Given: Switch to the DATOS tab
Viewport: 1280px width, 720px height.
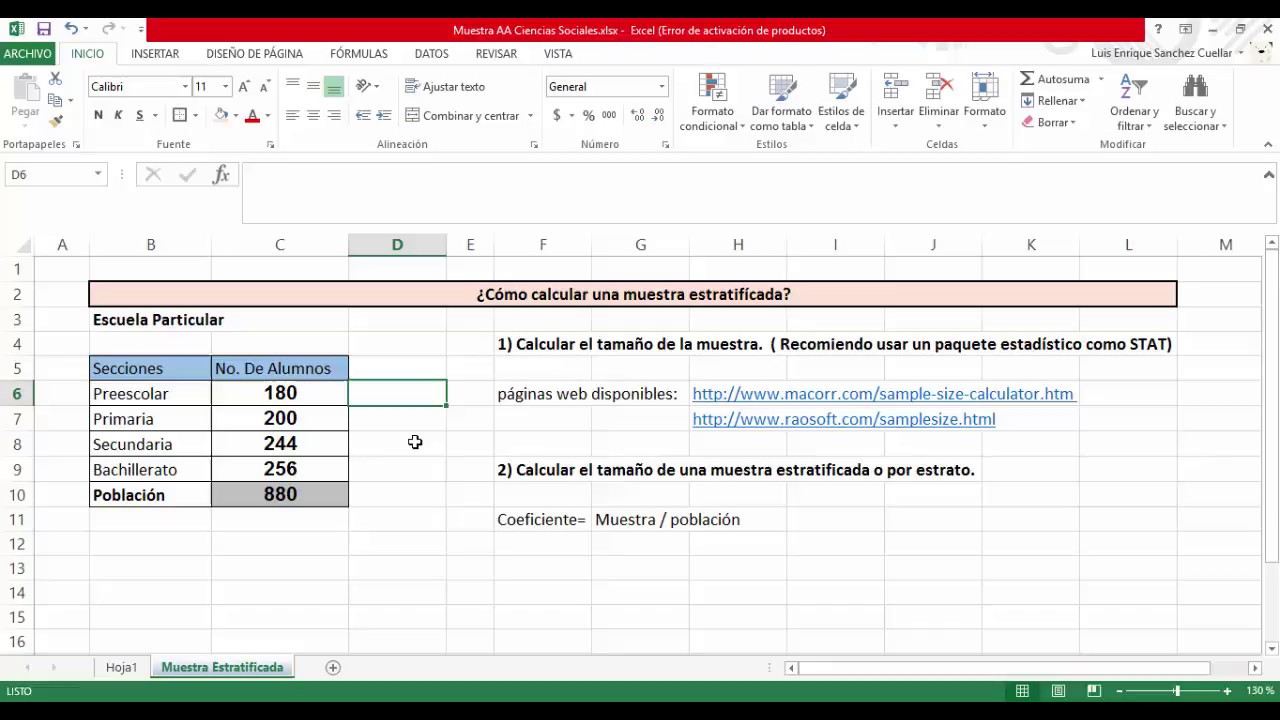Looking at the screenshot, I should 432,54.
